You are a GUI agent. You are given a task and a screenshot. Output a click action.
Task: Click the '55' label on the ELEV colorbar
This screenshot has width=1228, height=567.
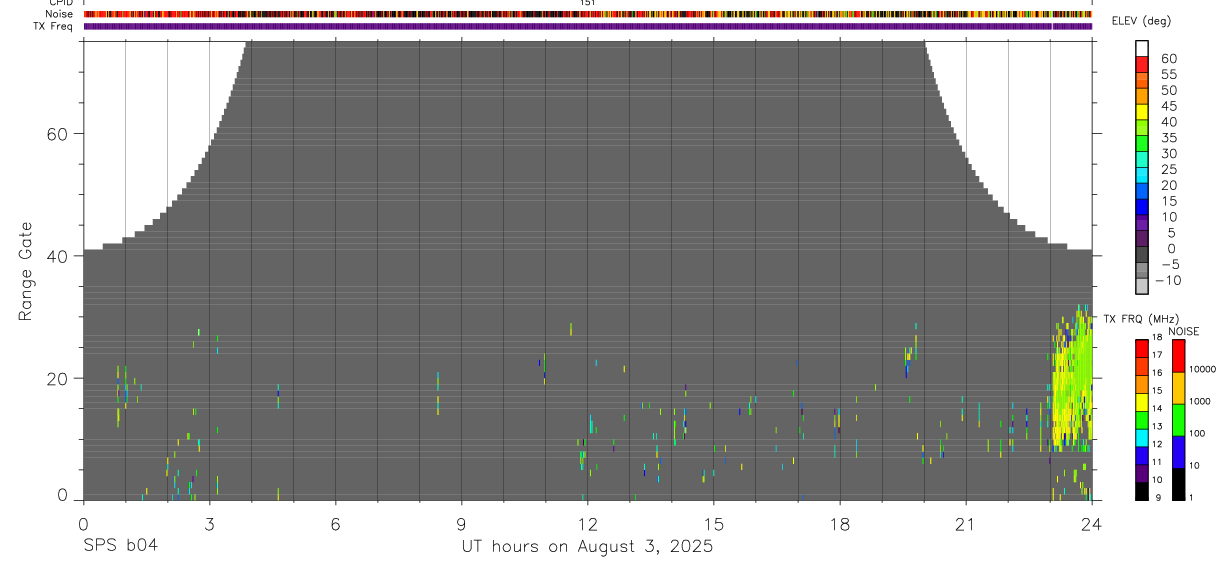[1168, 74]
